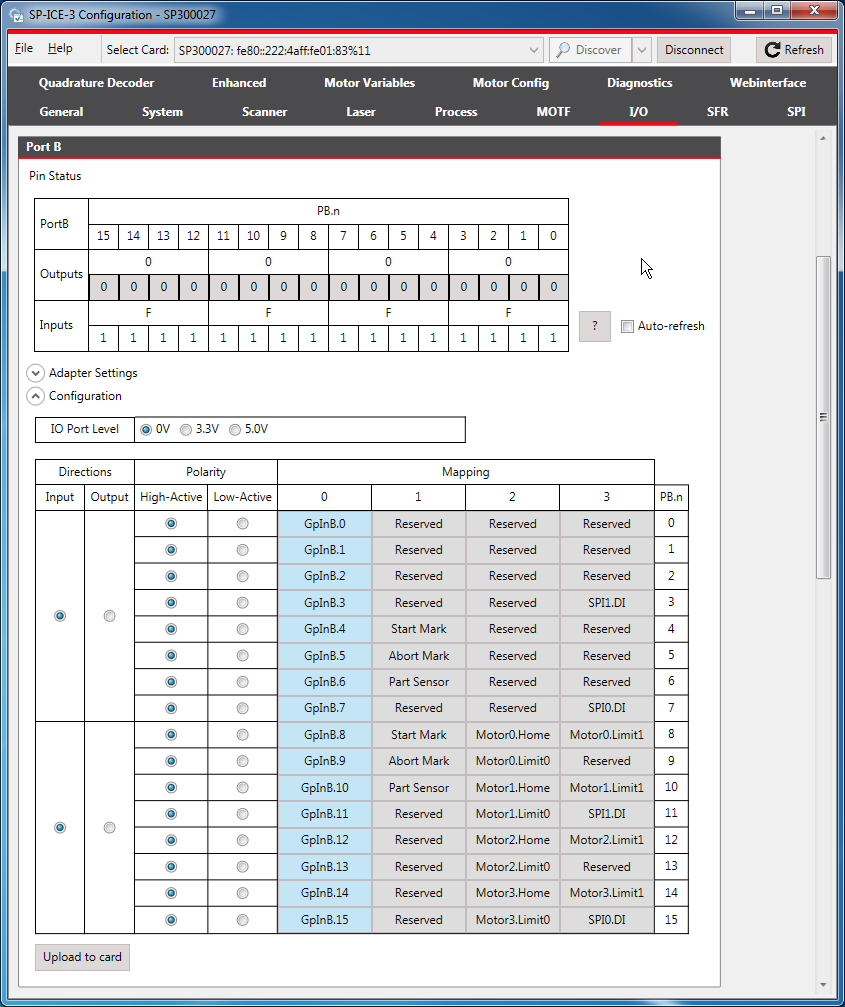This screenshot has width=845, height=1007.
Task: Click Upload to card button
Action: [82, 957]
